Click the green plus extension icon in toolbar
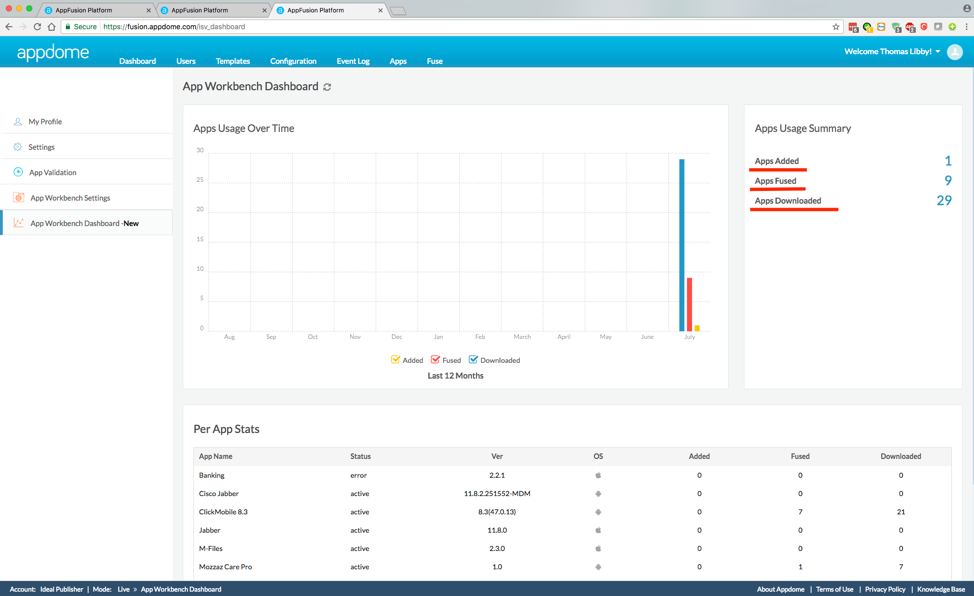 pos(952,27)
